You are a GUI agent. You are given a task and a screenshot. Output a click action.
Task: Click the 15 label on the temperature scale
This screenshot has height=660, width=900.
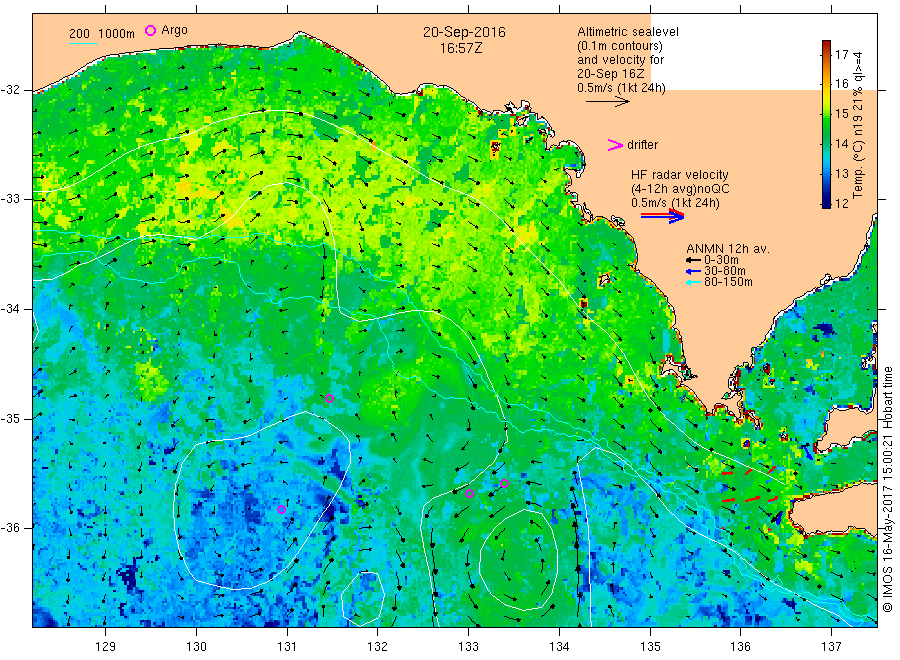(x=841, y=114)
